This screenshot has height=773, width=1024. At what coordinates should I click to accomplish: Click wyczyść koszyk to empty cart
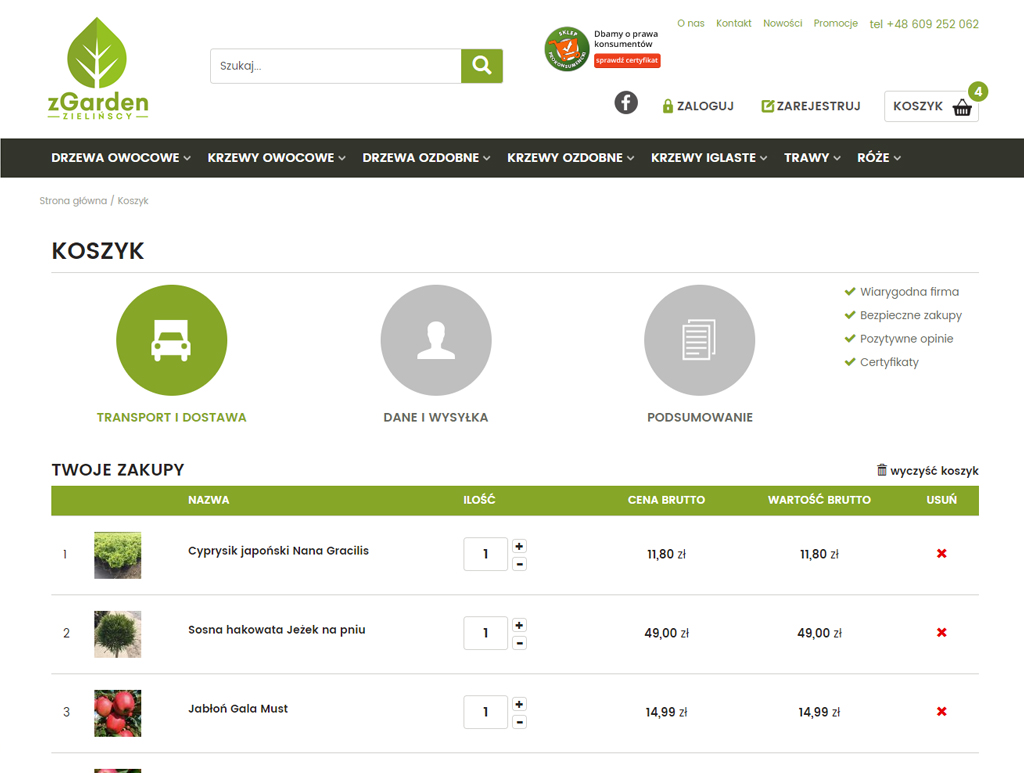click(927, 471)
